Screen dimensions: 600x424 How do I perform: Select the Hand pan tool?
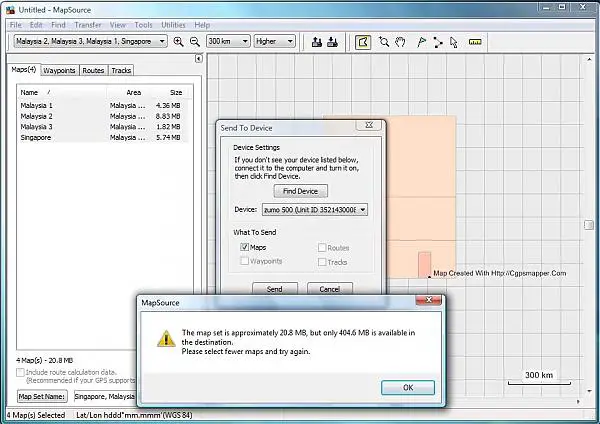[400, 42]
